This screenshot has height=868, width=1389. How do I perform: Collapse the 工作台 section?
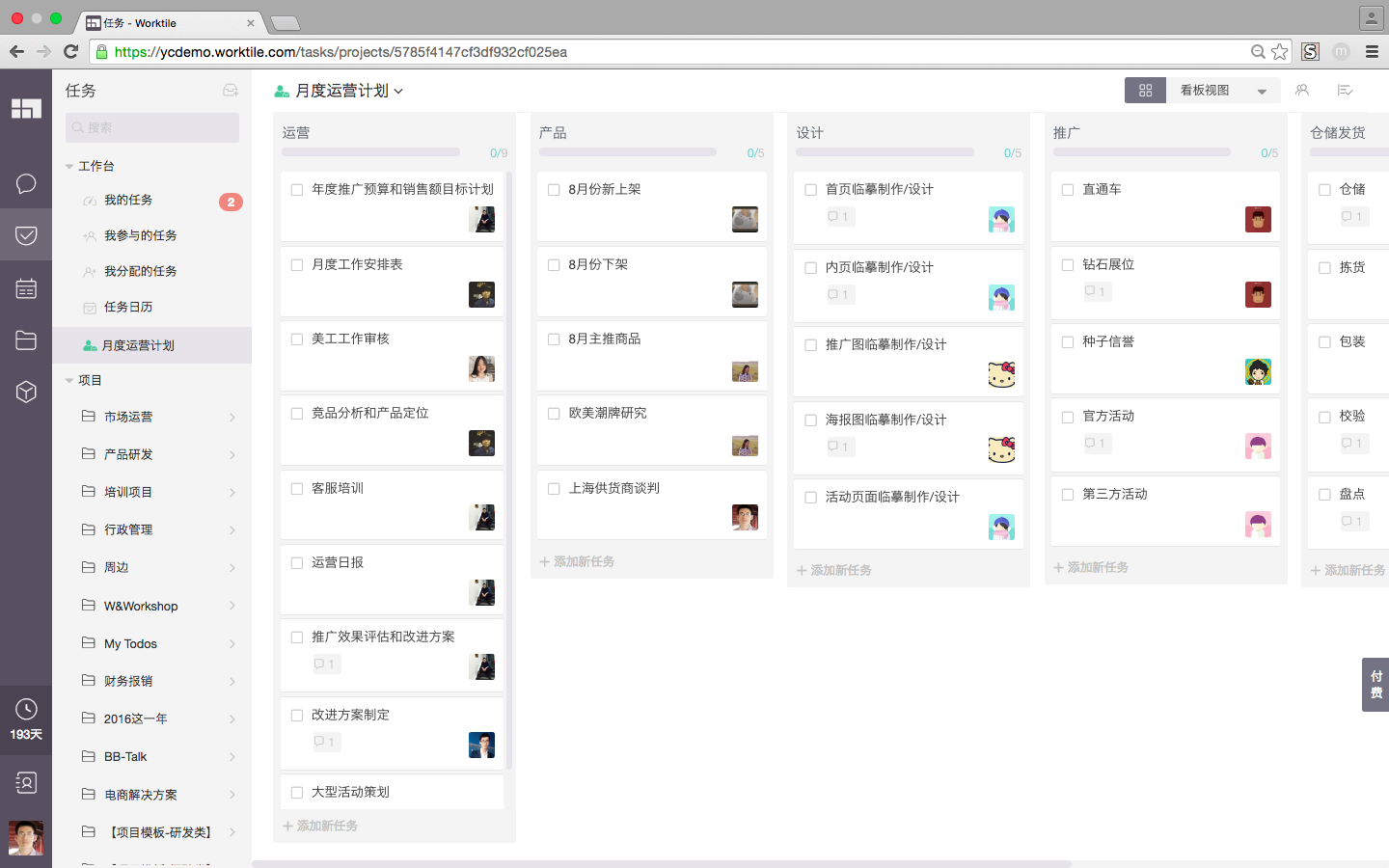coord(69,166)
